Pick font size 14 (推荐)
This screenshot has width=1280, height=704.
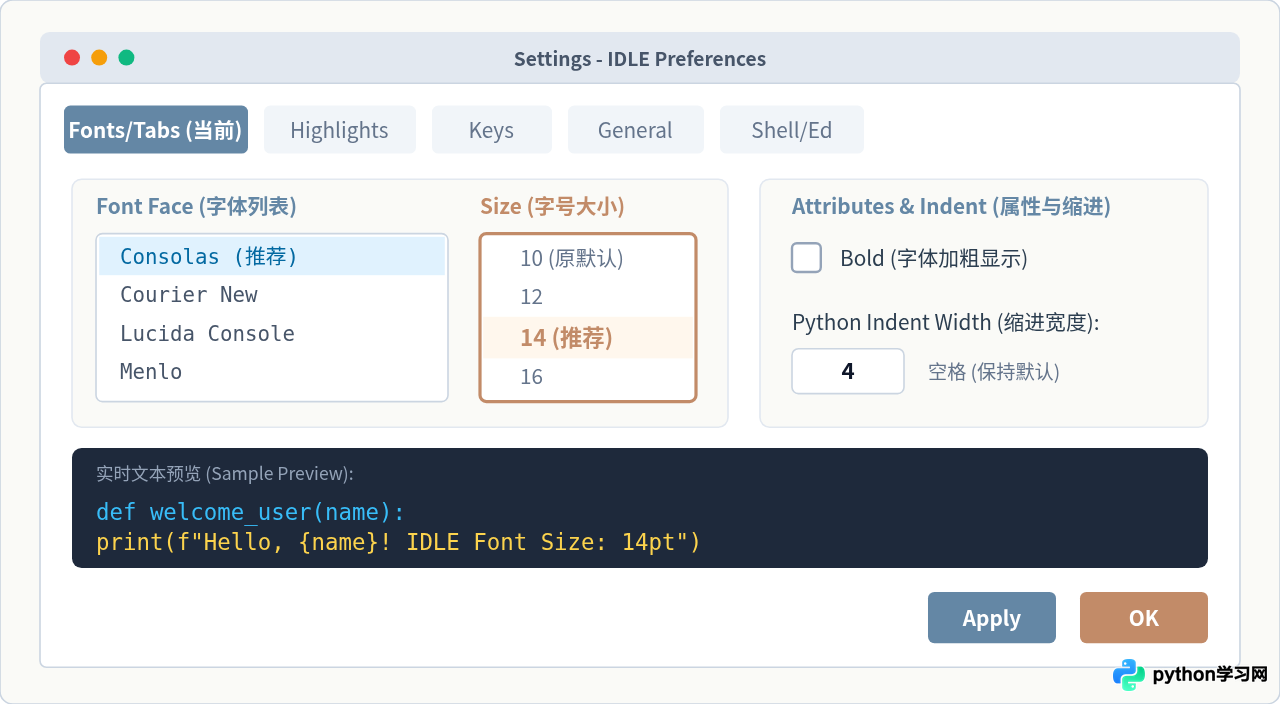point(588,337)
